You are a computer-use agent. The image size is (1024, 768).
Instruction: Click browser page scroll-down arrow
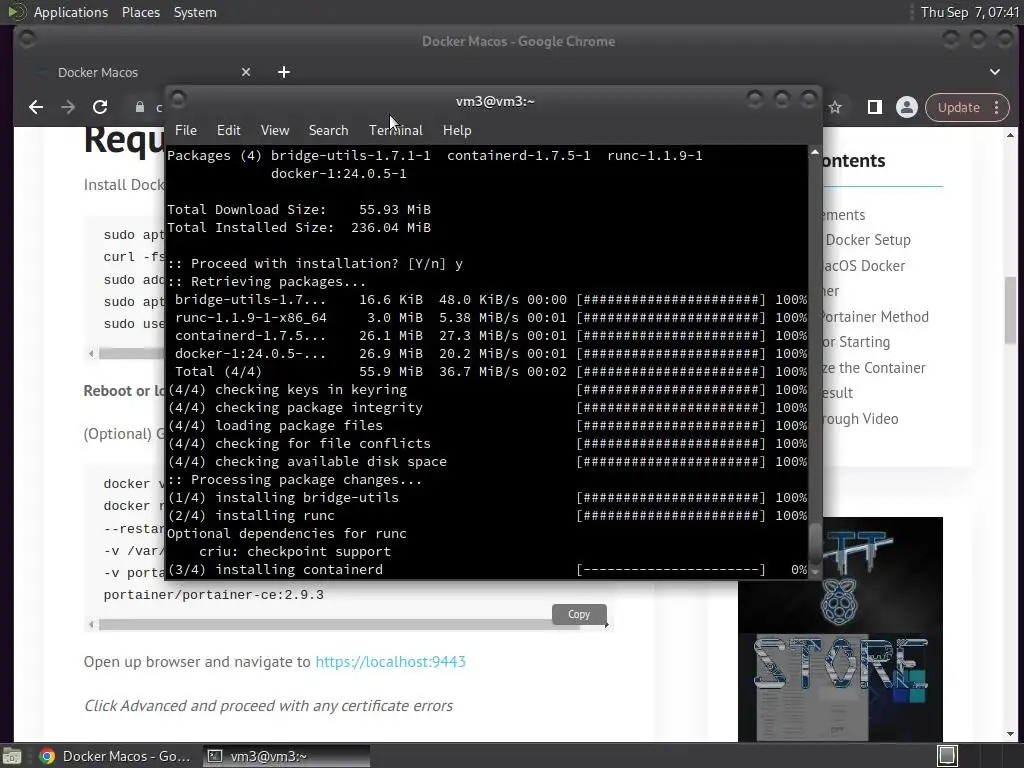(x=1010, y=734)
